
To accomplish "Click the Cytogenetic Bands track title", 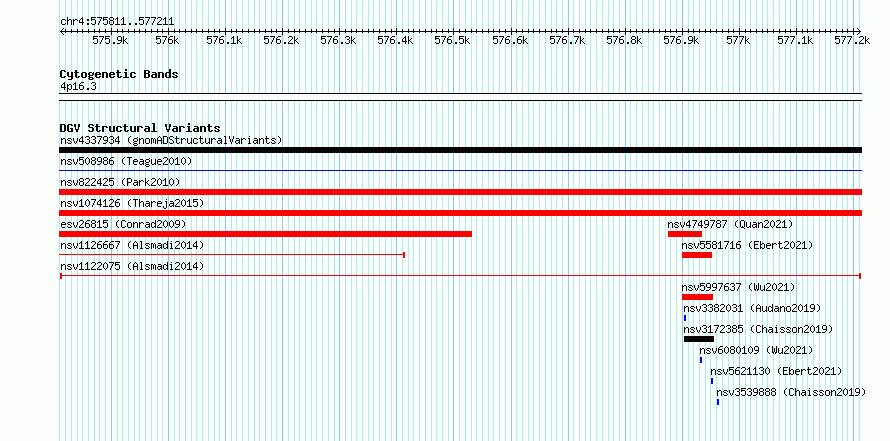I will click(119, 74).
